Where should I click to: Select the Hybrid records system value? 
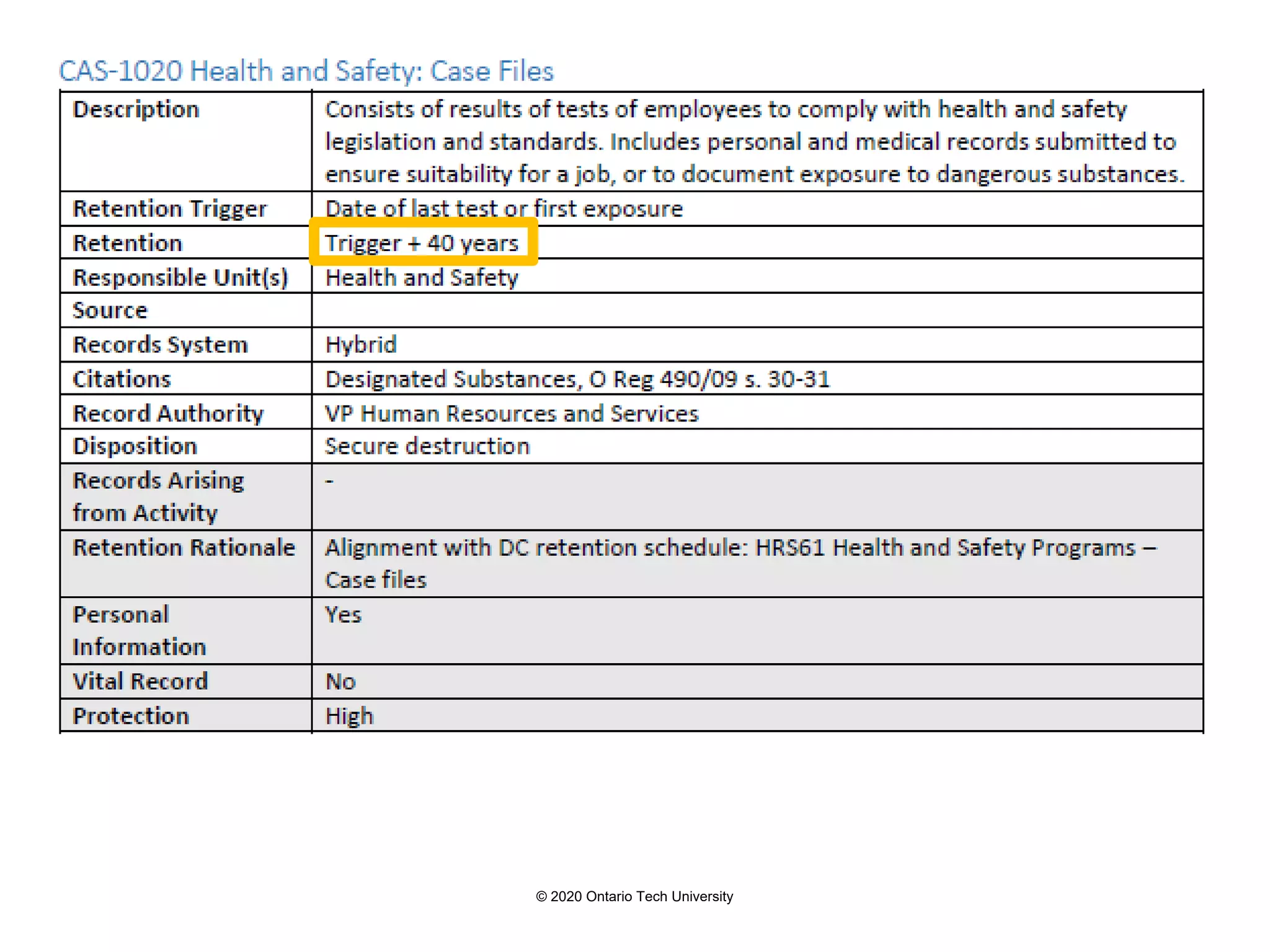pos(360,345)
